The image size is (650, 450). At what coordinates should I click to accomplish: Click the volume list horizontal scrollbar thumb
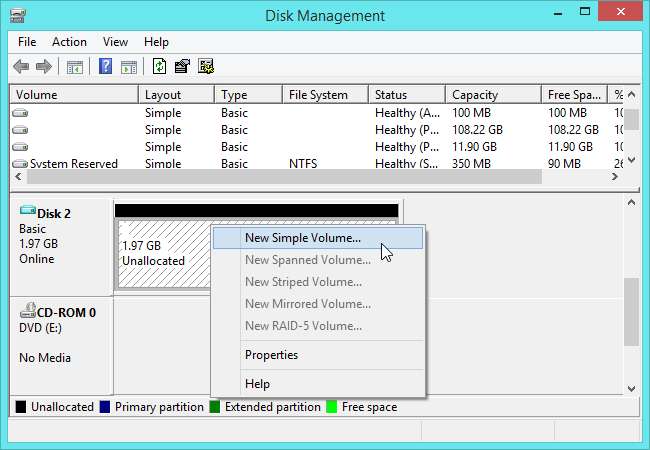(284, 177)
